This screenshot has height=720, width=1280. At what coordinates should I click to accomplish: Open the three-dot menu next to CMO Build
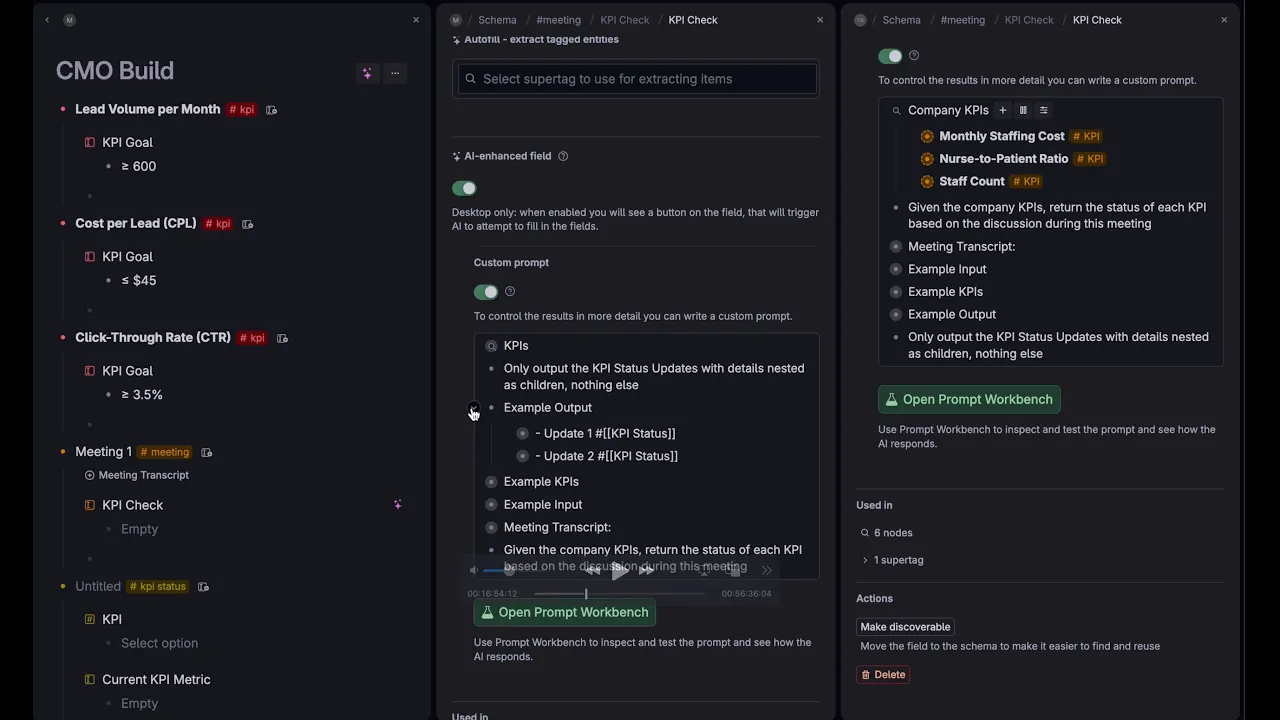[395, 73]
